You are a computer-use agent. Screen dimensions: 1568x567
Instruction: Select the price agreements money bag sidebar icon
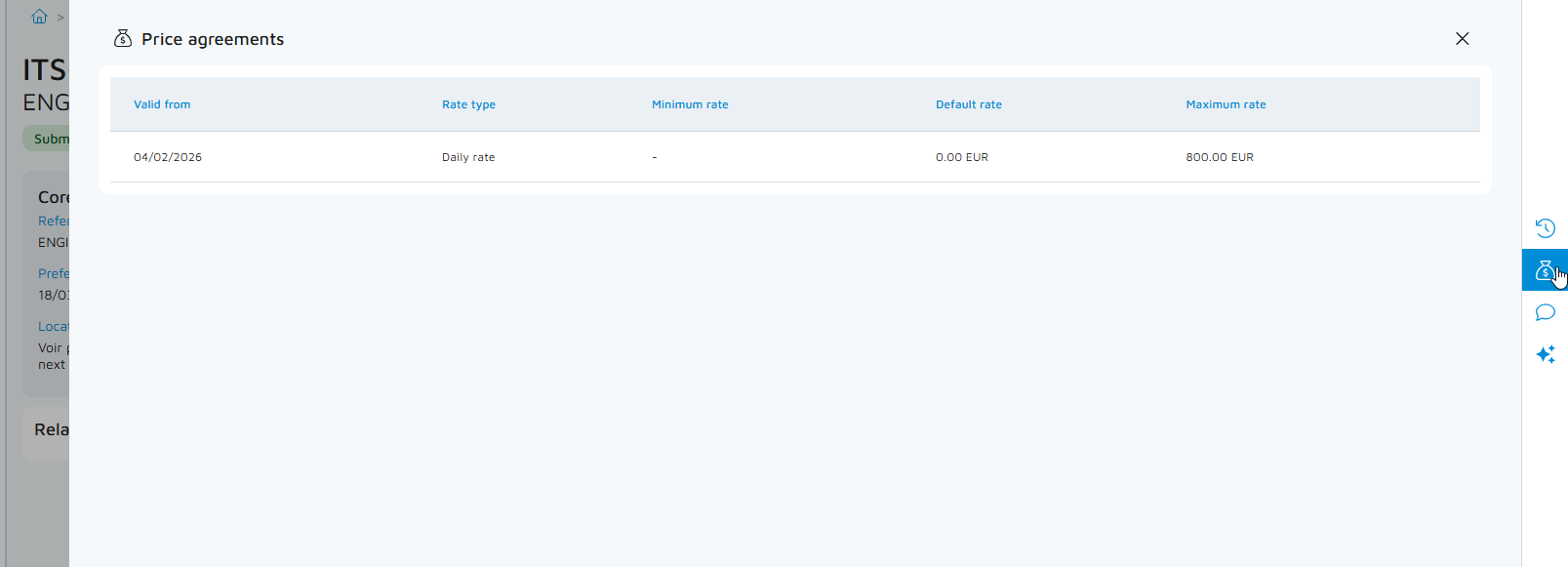pos(1544,270)
